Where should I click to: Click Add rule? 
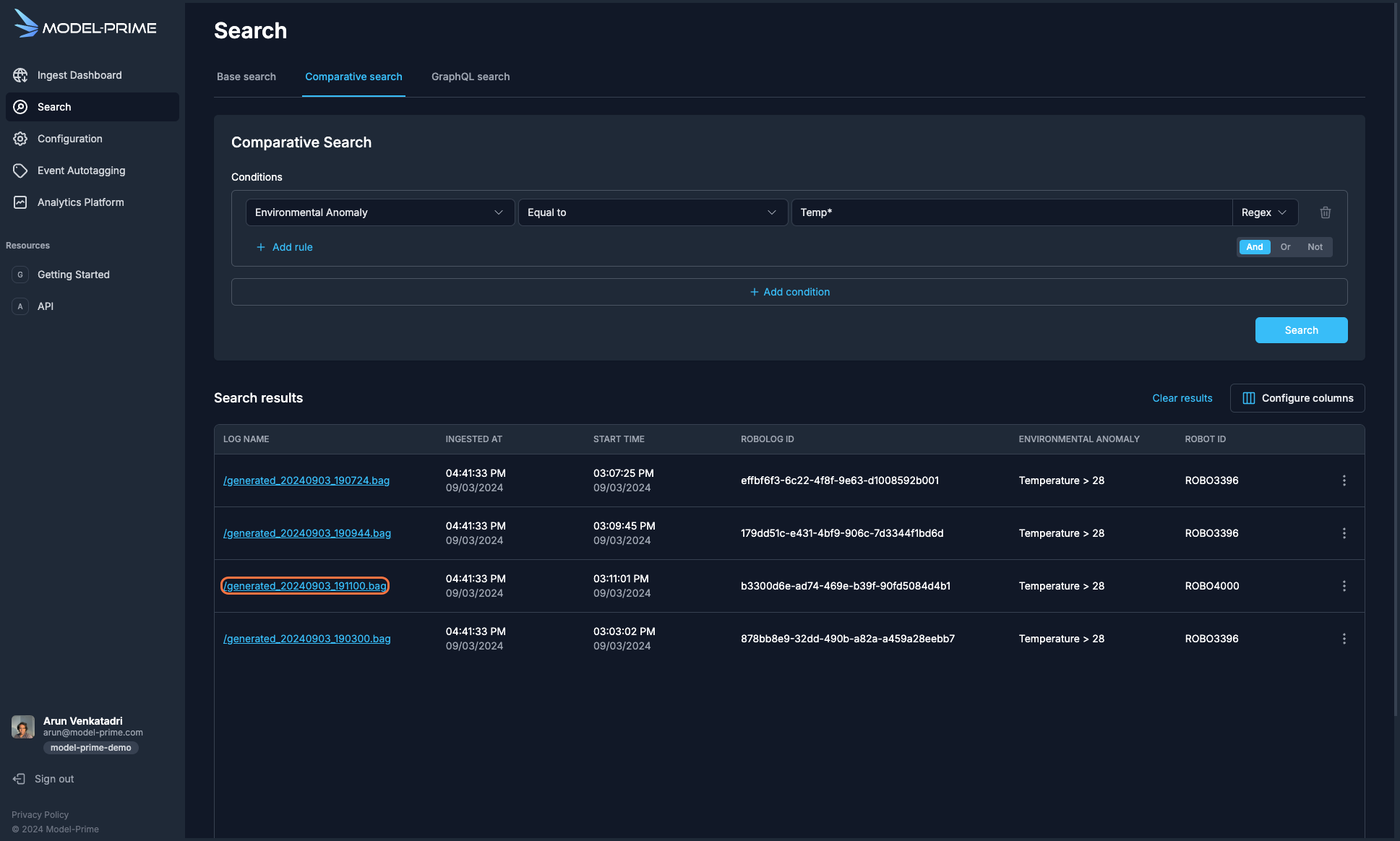tap(285, 247)
